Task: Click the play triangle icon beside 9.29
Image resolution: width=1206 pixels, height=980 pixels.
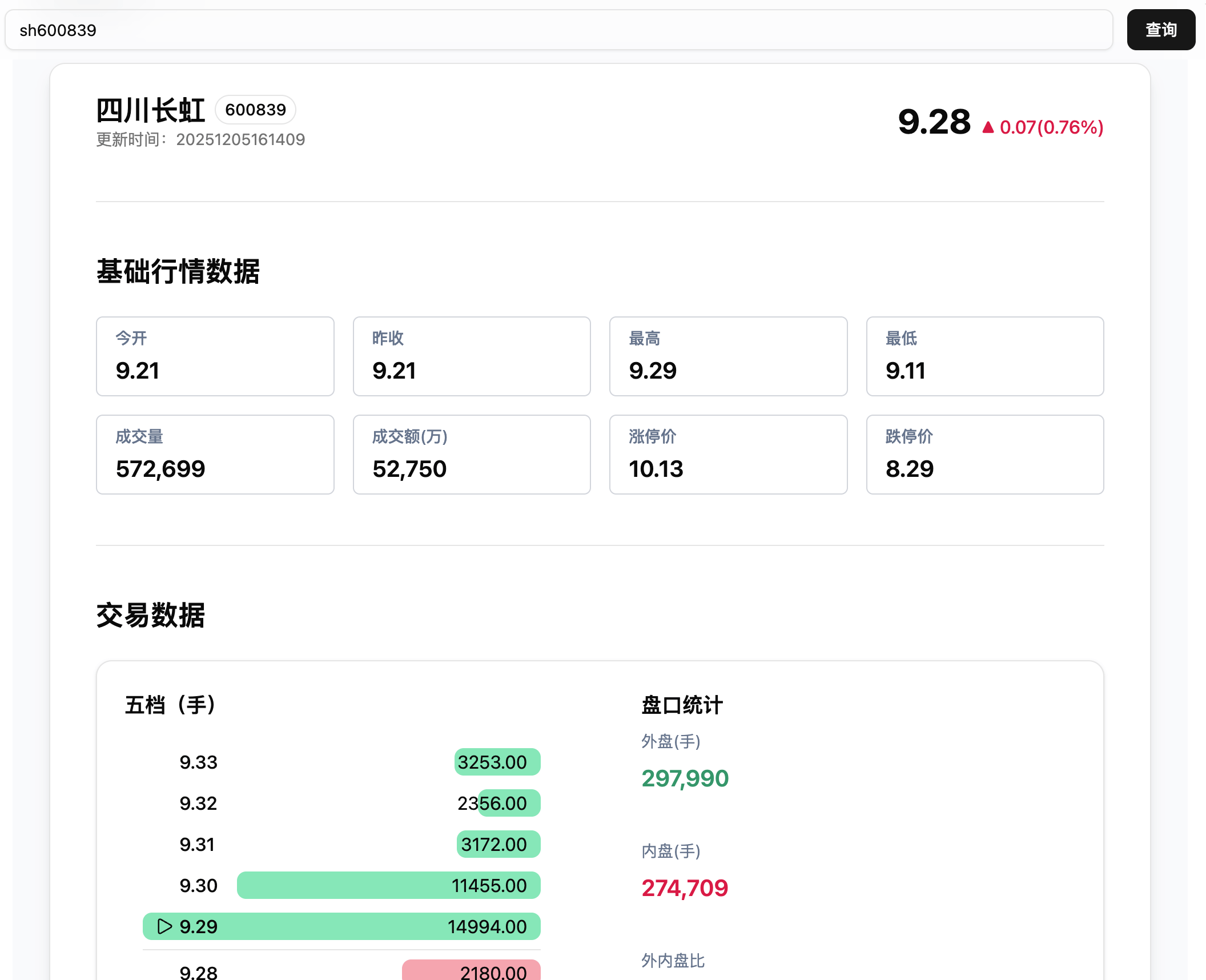Action: 164,926
